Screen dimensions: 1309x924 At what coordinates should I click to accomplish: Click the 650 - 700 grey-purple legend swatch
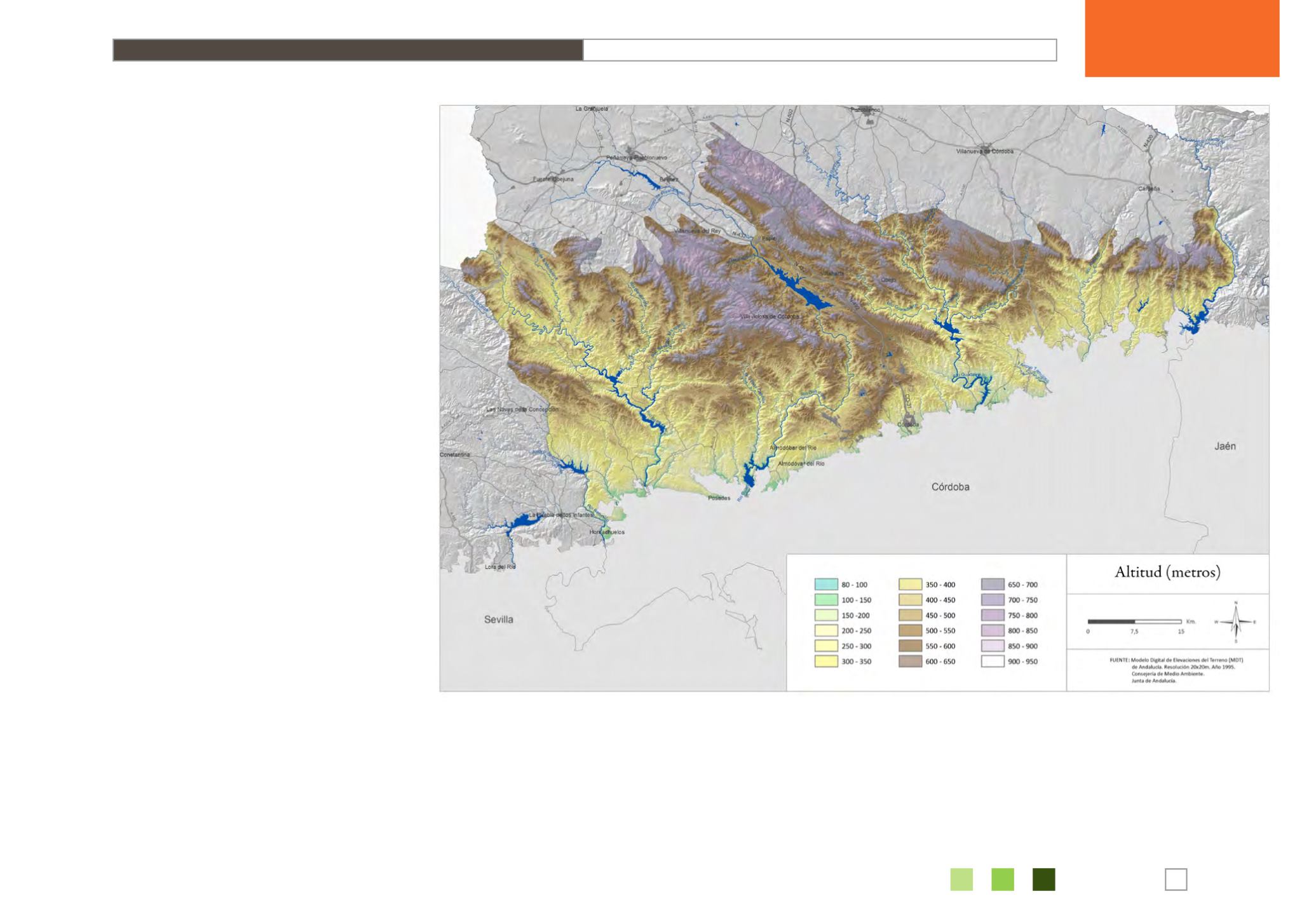pos(993,585)
